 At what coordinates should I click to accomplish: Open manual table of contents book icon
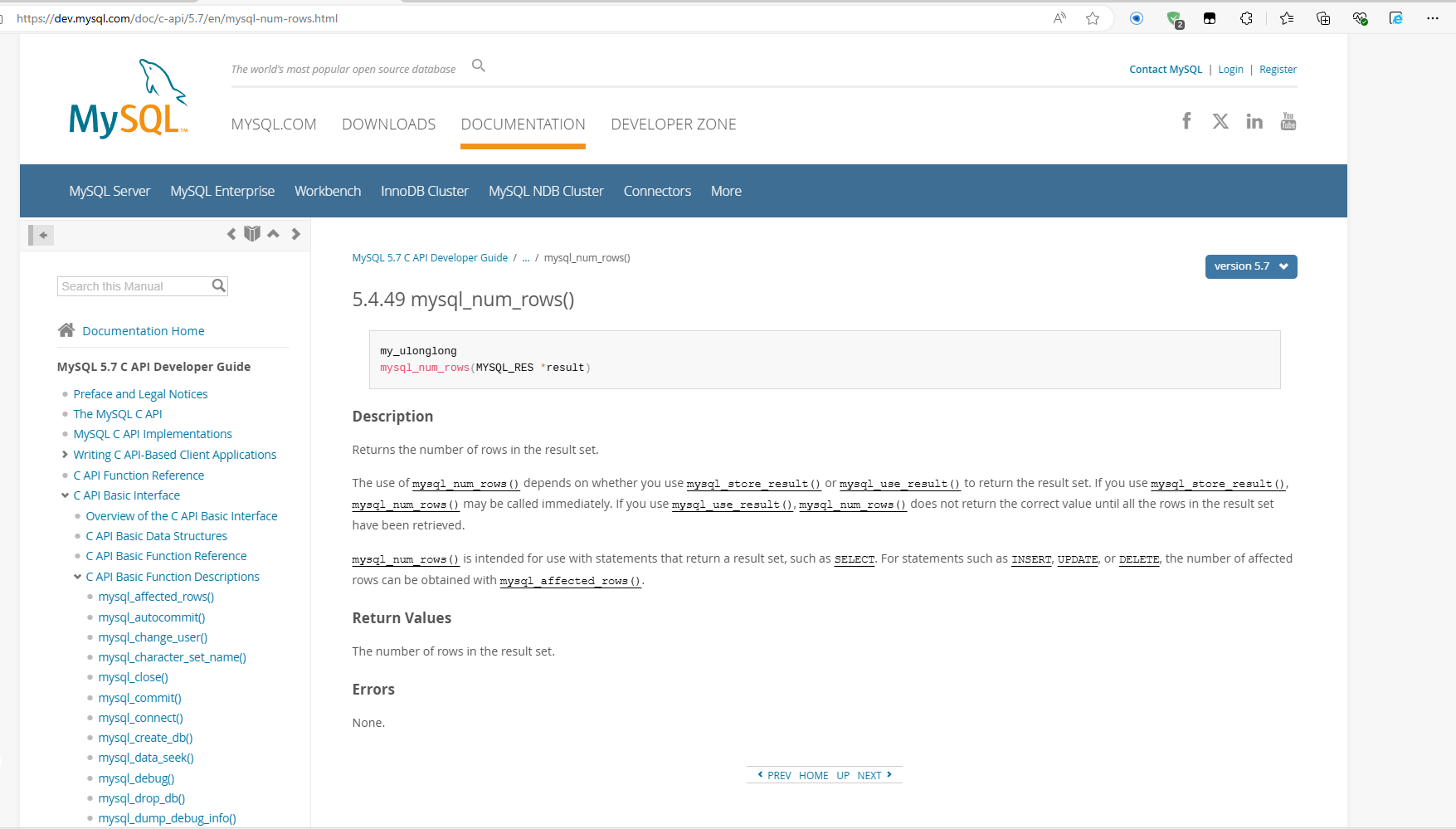(x=252, y=234)
